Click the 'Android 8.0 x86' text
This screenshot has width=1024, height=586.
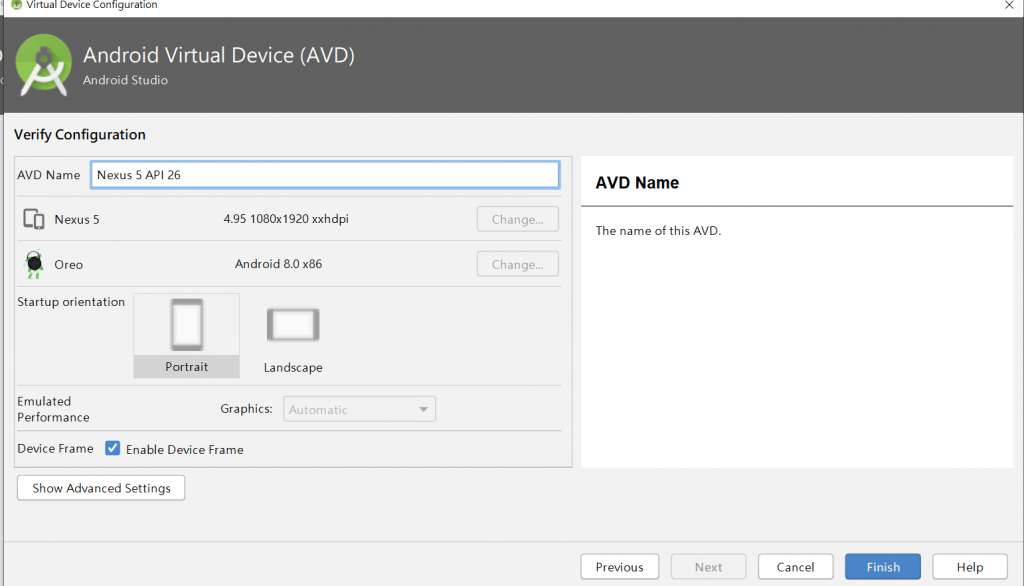(278, 264)
